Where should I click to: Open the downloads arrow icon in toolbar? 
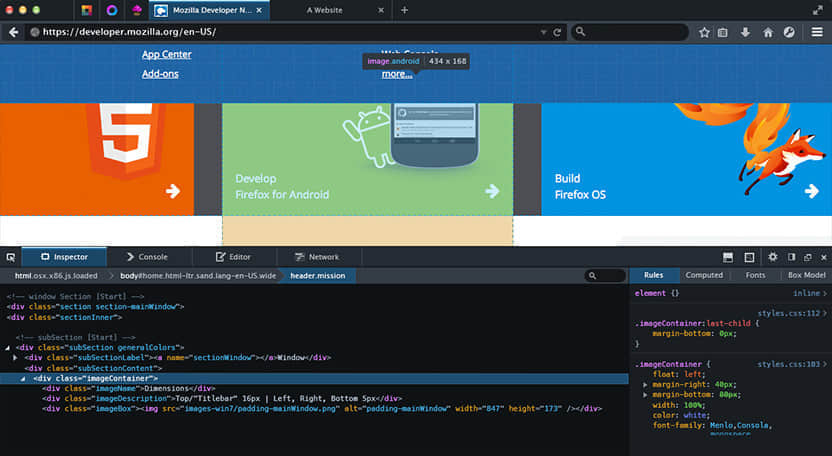pyautogui.click(x=746, y=32)
